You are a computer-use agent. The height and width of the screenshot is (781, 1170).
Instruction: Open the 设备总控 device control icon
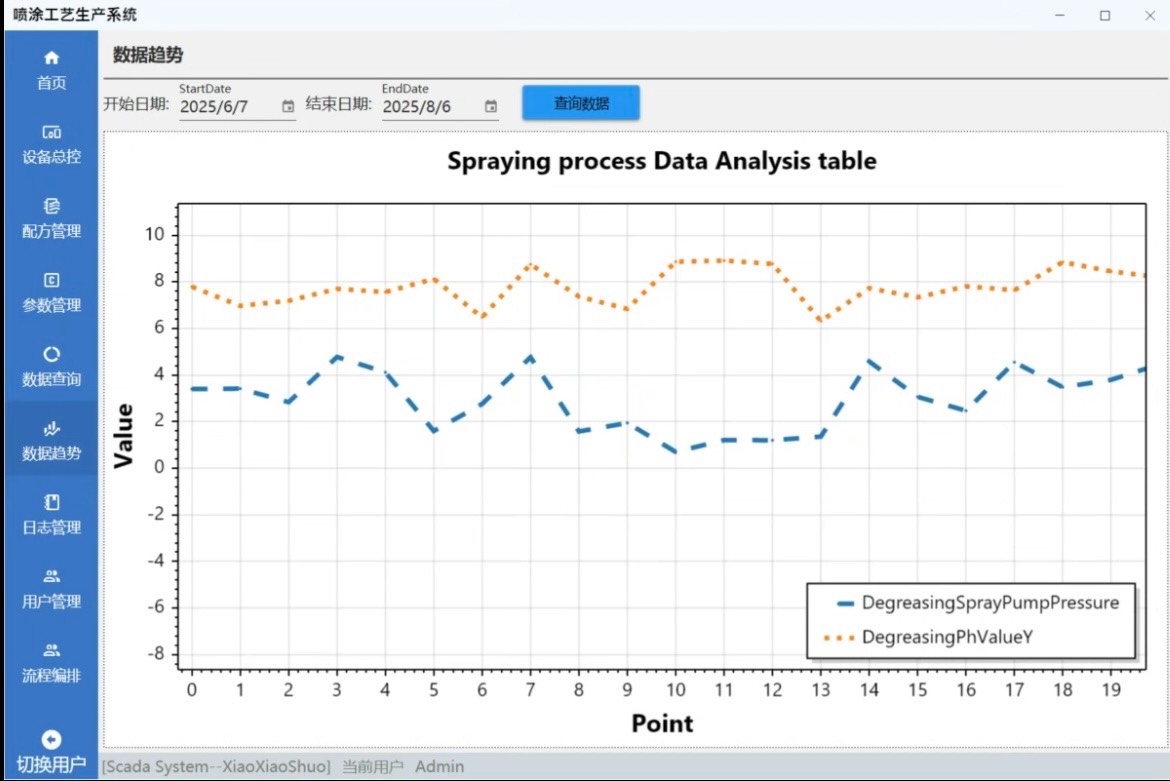(52, 132)
